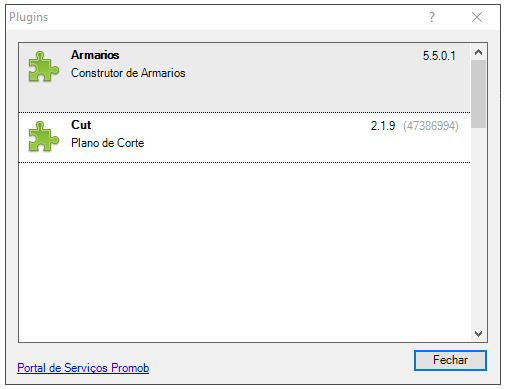Close the Plugins dialog window
Image resolution: width=505 pixels, height=389 pixels.
coord(477,17)
